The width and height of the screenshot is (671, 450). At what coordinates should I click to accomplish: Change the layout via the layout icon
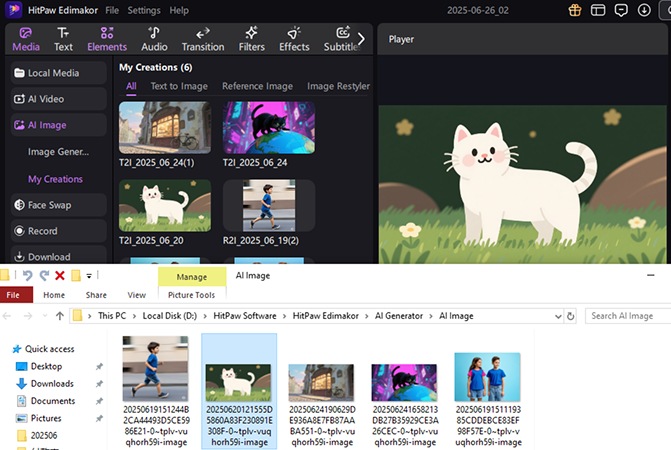pos(598,10)
